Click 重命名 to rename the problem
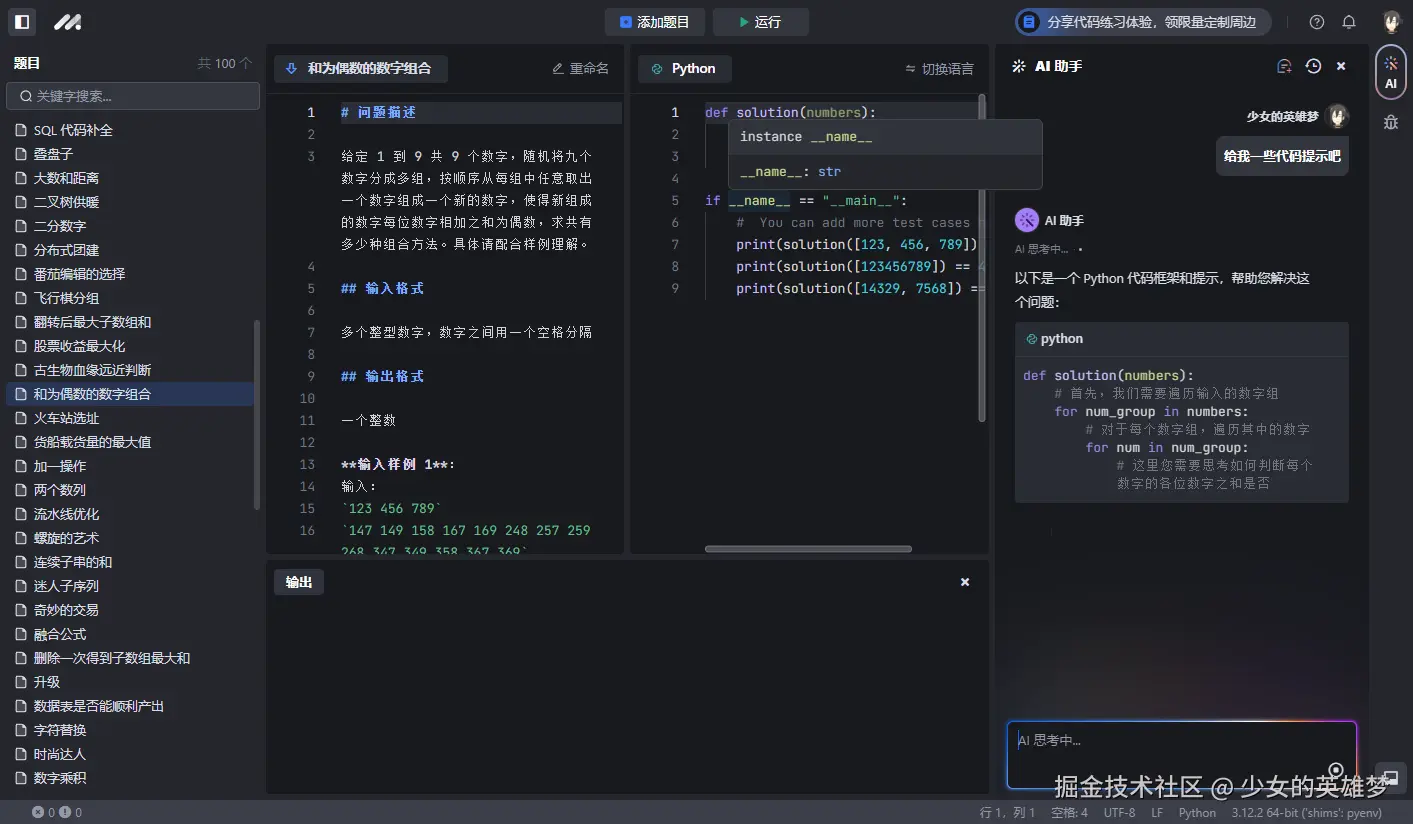The image size is (1413, 824). (581, 68)
